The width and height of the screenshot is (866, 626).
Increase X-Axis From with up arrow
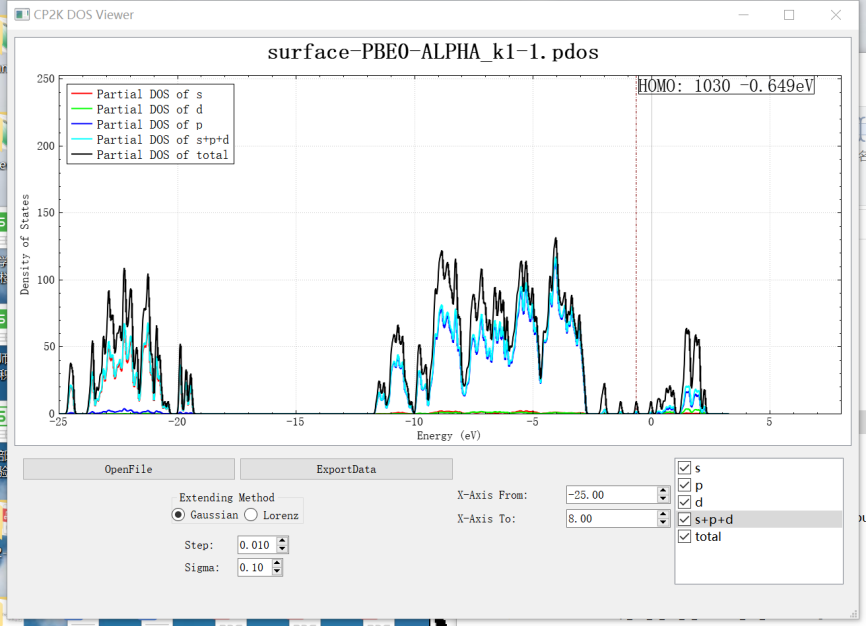tap(664, 491)
